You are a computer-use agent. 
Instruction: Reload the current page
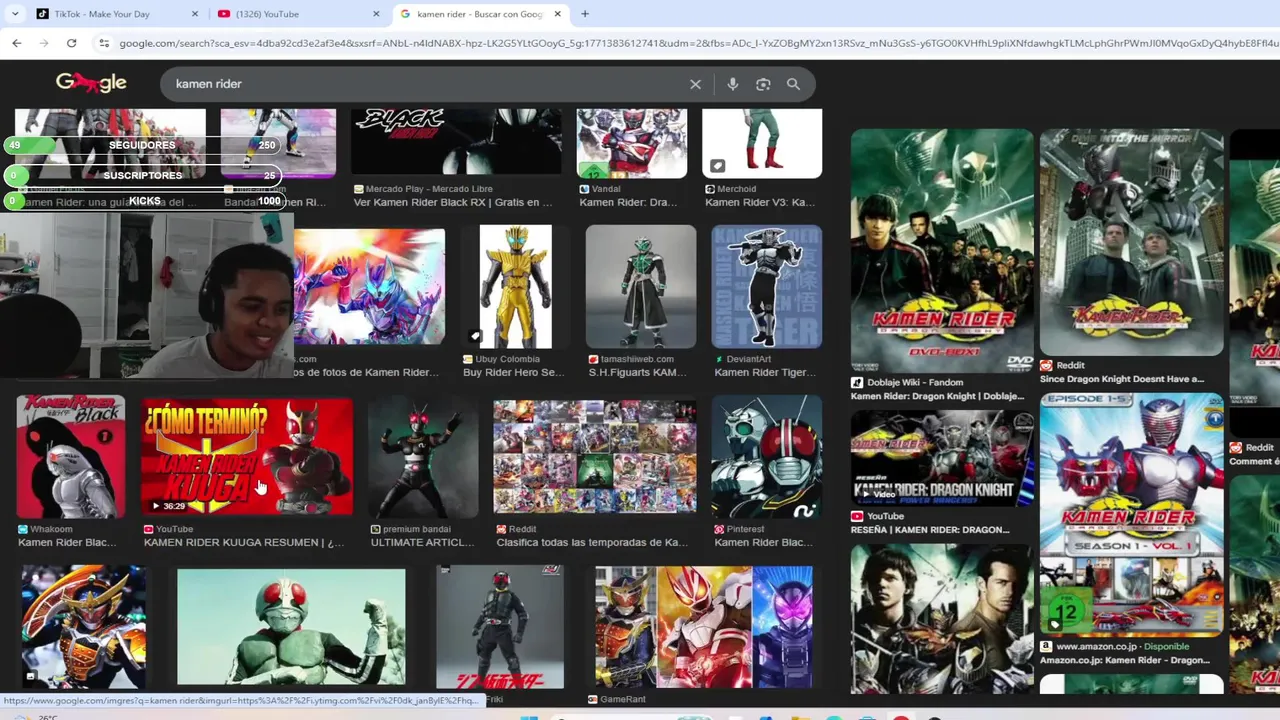(71, 43)
